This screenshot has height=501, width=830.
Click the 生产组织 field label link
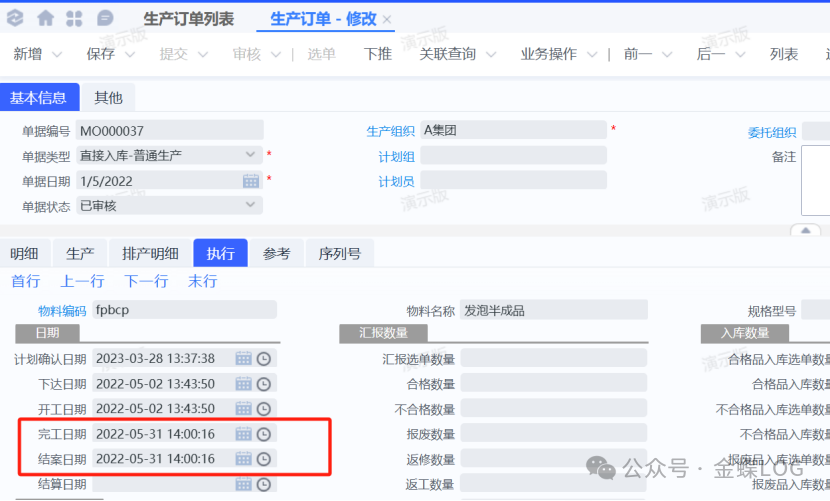[x=390, y=130]
